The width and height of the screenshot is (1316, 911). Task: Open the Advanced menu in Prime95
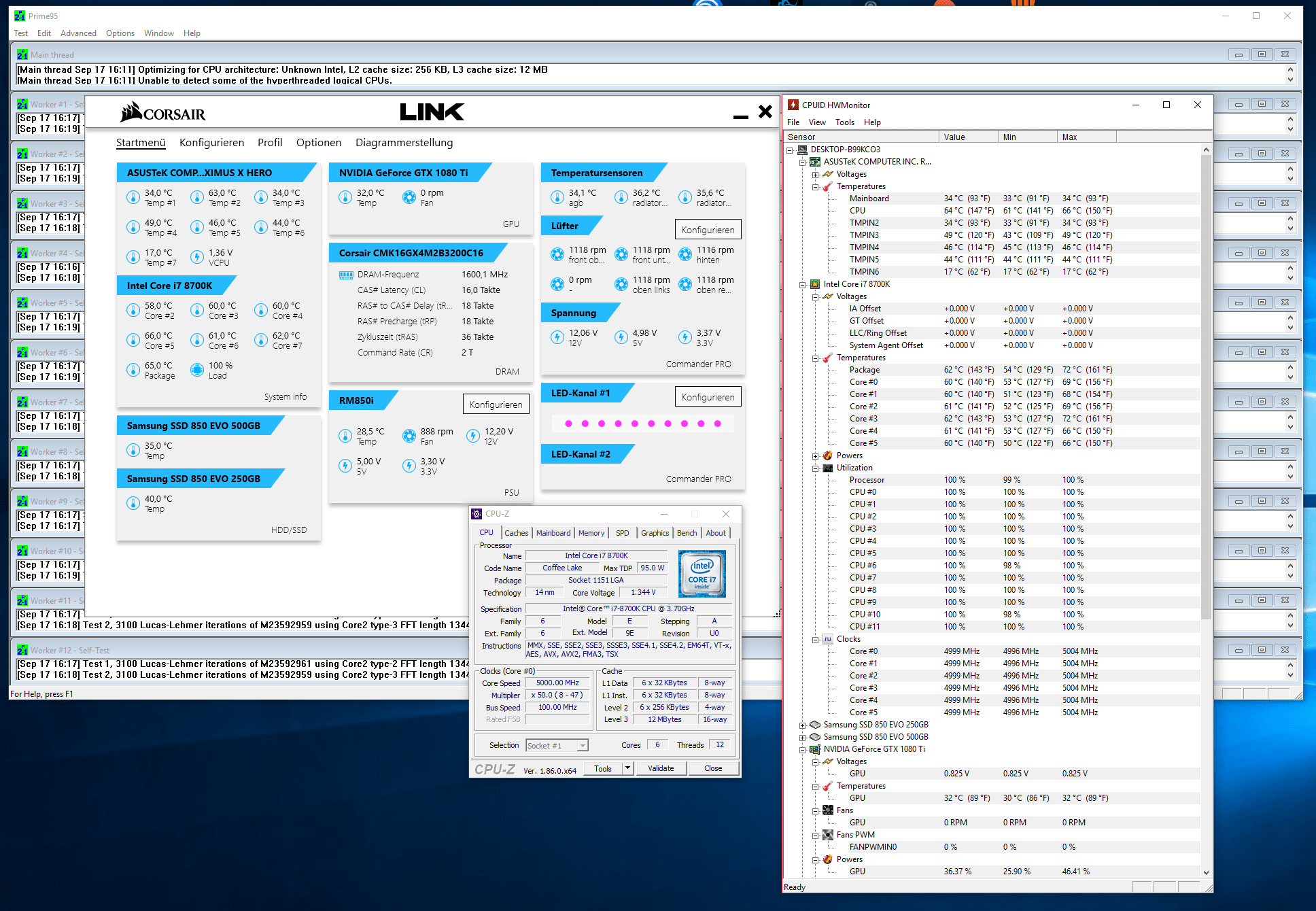(78, 33)
